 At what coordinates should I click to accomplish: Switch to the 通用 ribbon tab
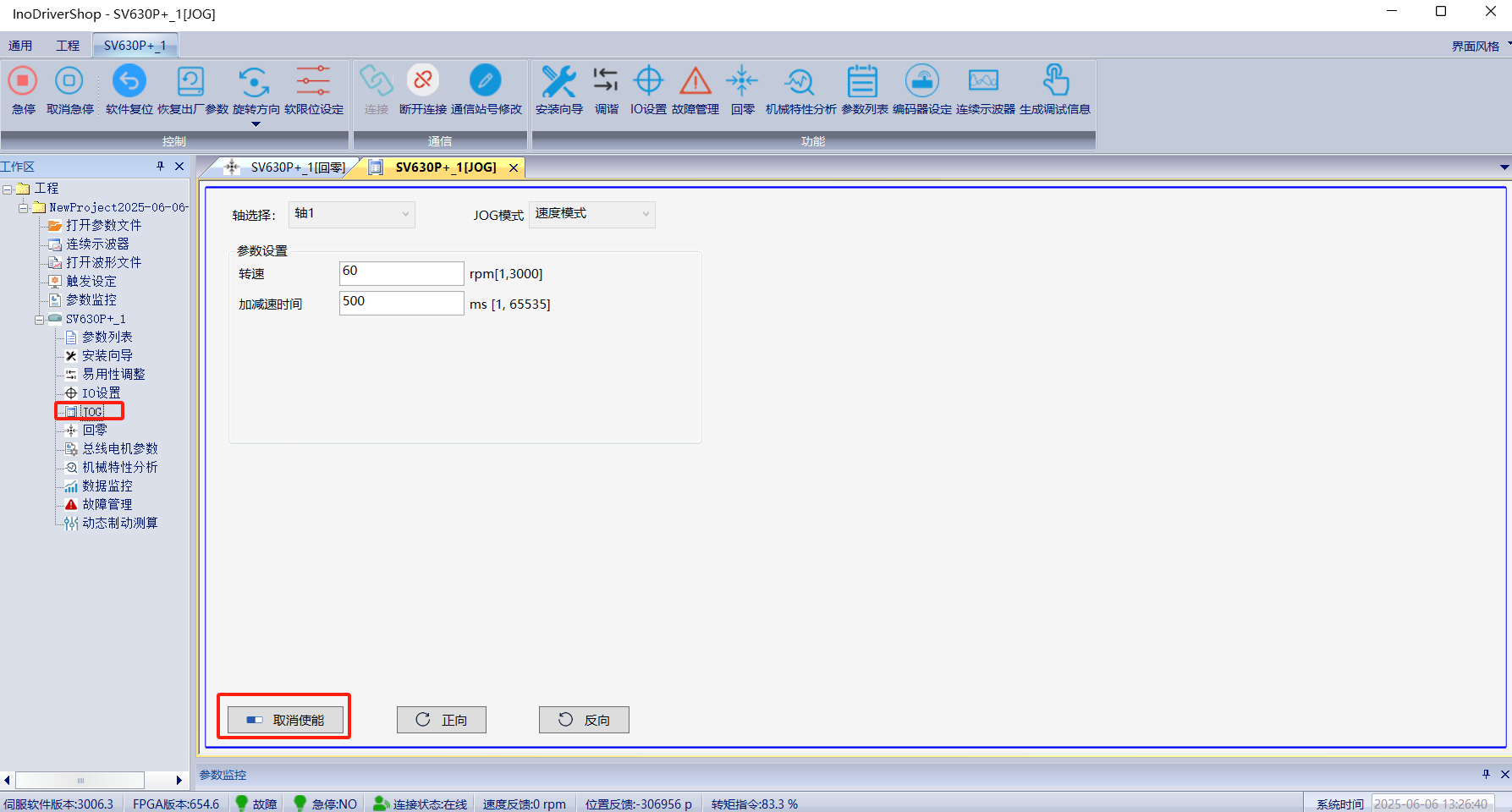point(20,46)
